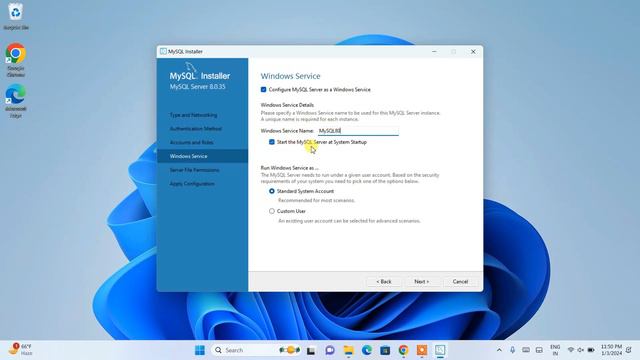Viewport: 640px width, 360px height.
Task: Toggle Start MySQL Server at System Startup
Action: coord(271,142)
